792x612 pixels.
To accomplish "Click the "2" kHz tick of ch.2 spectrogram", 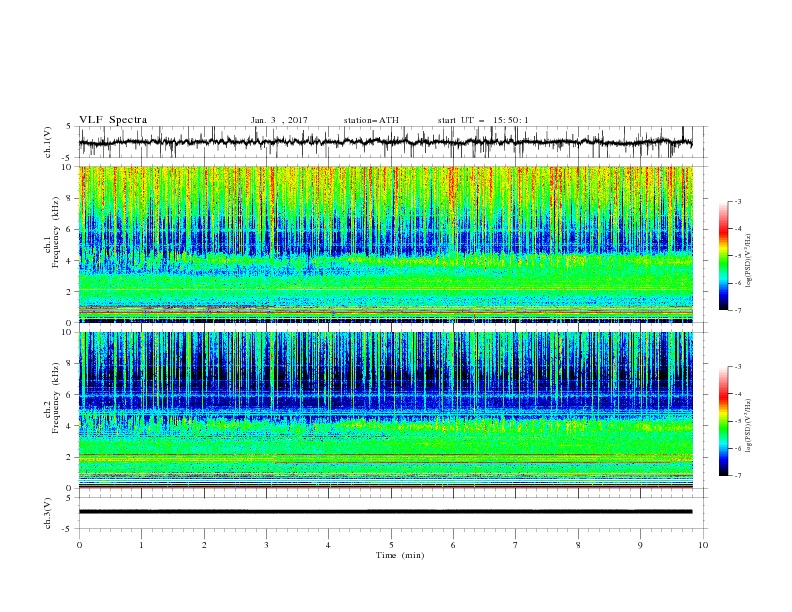I will (71, 457).
